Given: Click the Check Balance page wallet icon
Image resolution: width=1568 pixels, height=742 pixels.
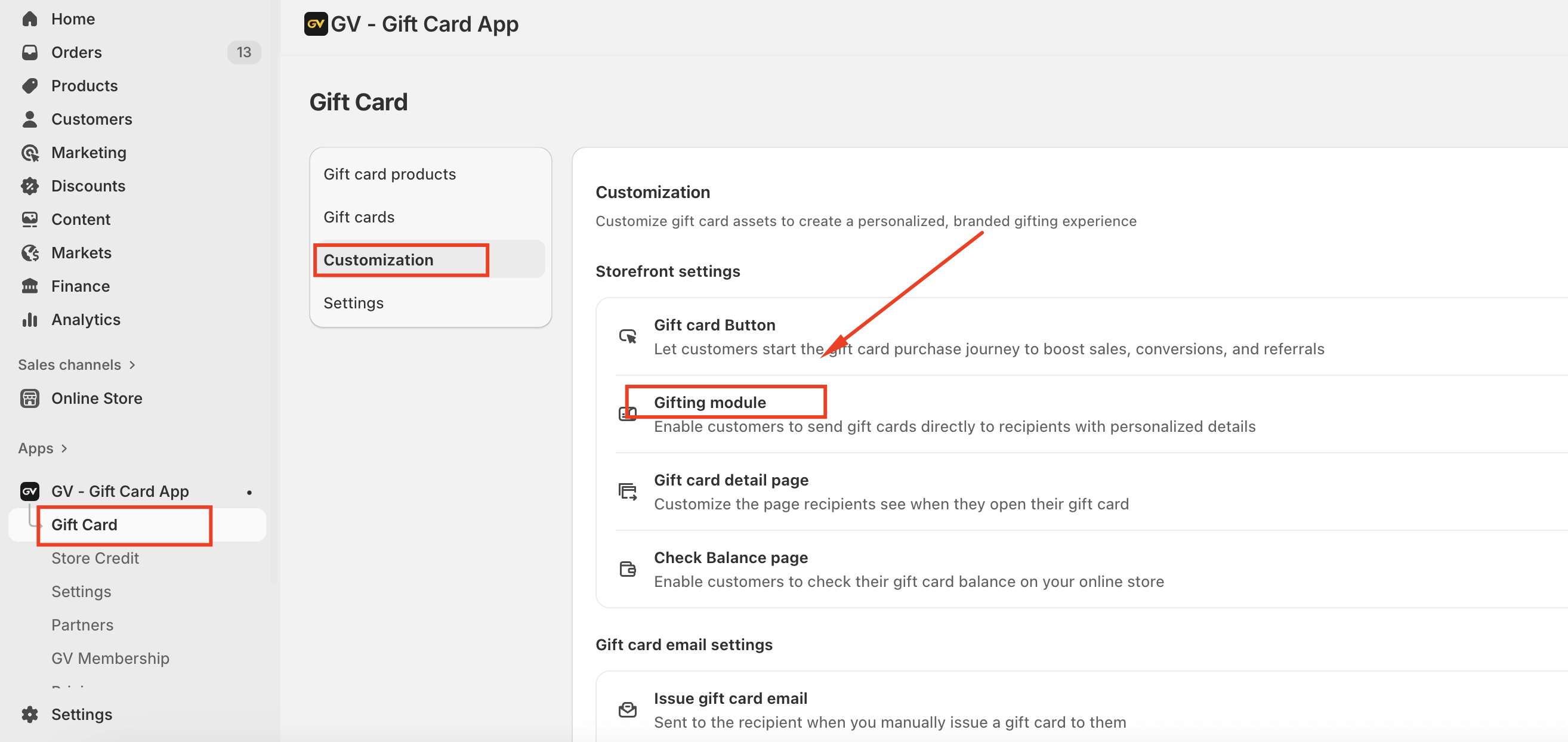Looking at the screenshot, I should [628, 568].
